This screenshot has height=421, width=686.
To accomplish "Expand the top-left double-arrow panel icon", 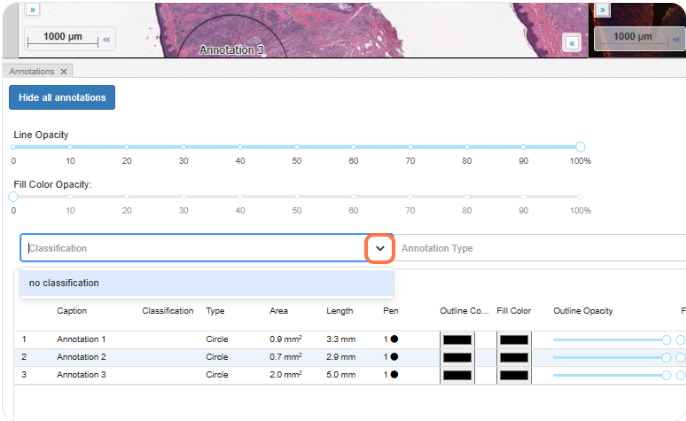I will click(33, 9).
